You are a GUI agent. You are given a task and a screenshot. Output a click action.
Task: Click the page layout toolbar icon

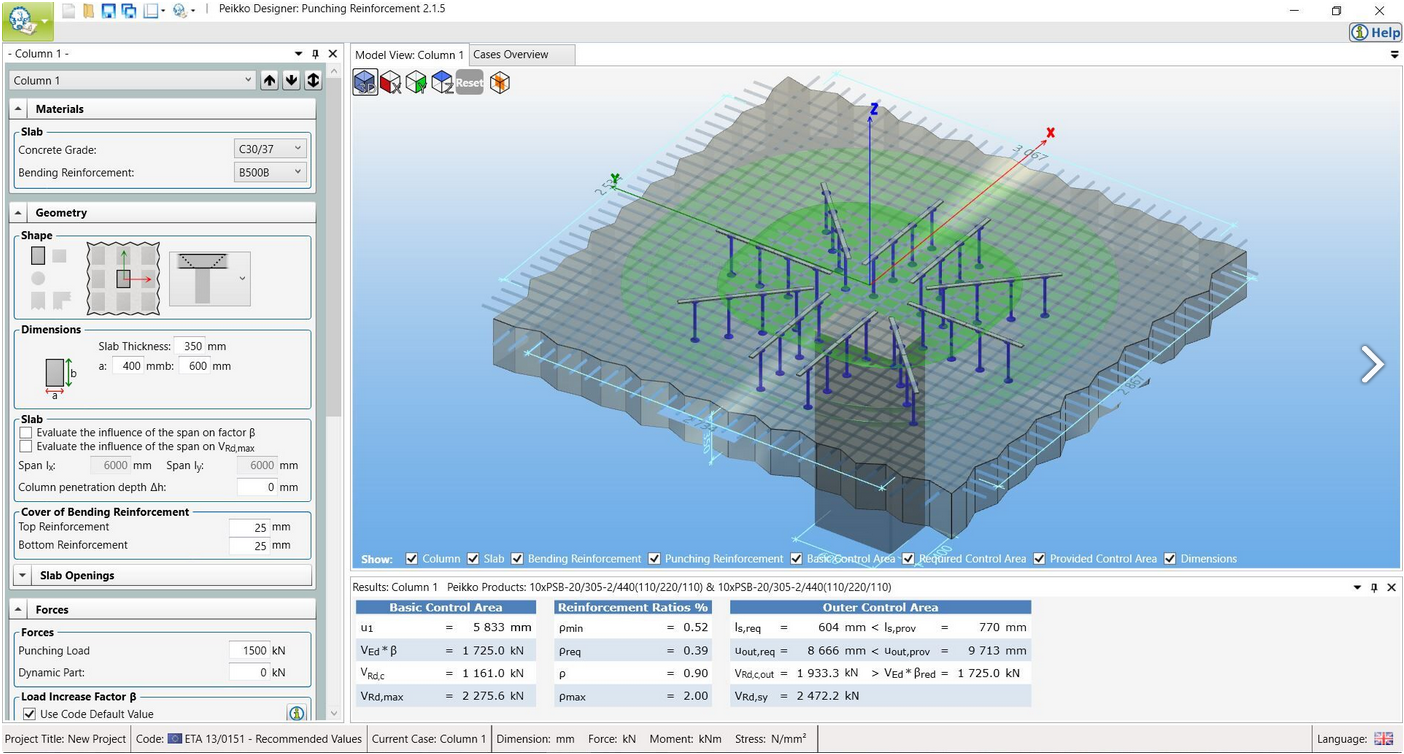151,10
